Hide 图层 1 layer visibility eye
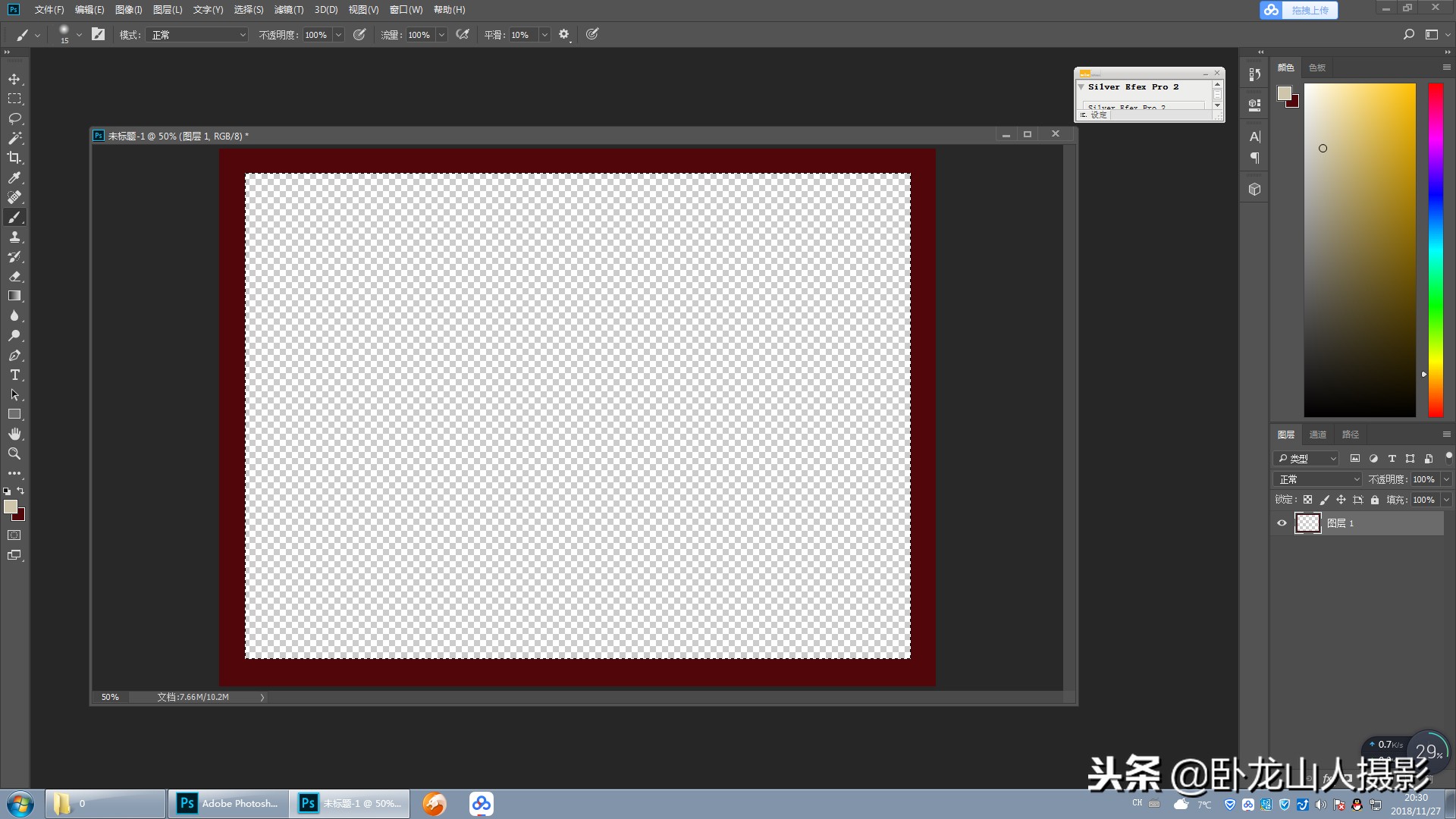The image size is (1456, 819). 1282,523
